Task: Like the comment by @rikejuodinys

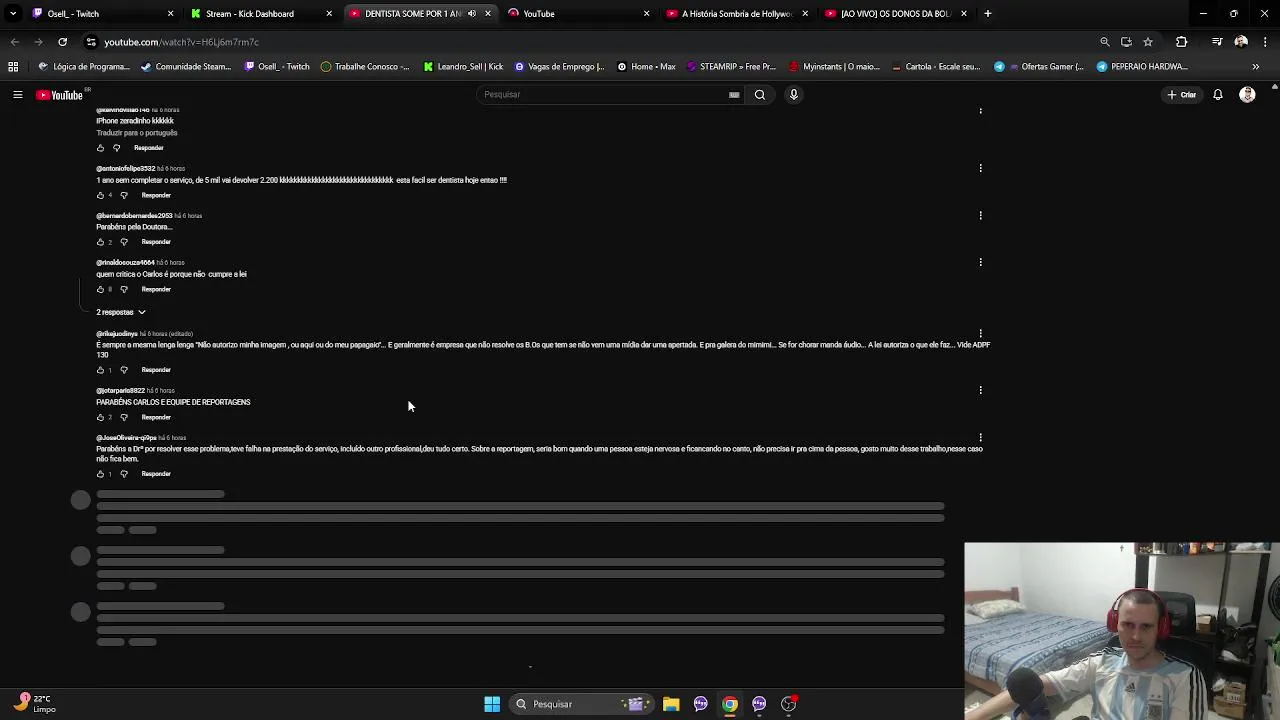Action: 100,370
